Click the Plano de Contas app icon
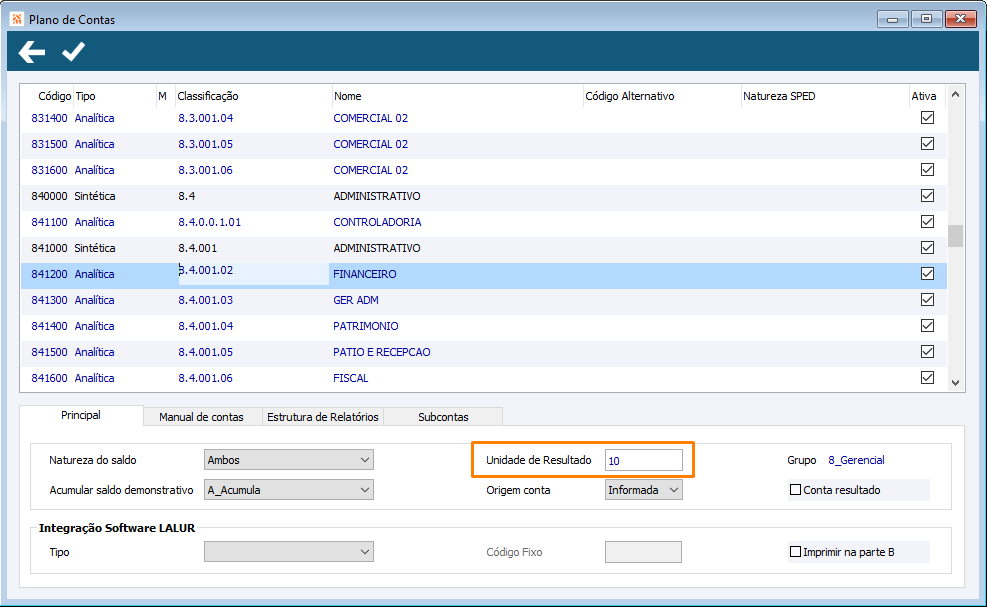Image resolution: width=987 pixels, height=607 pixels. (x=17, y=19)
